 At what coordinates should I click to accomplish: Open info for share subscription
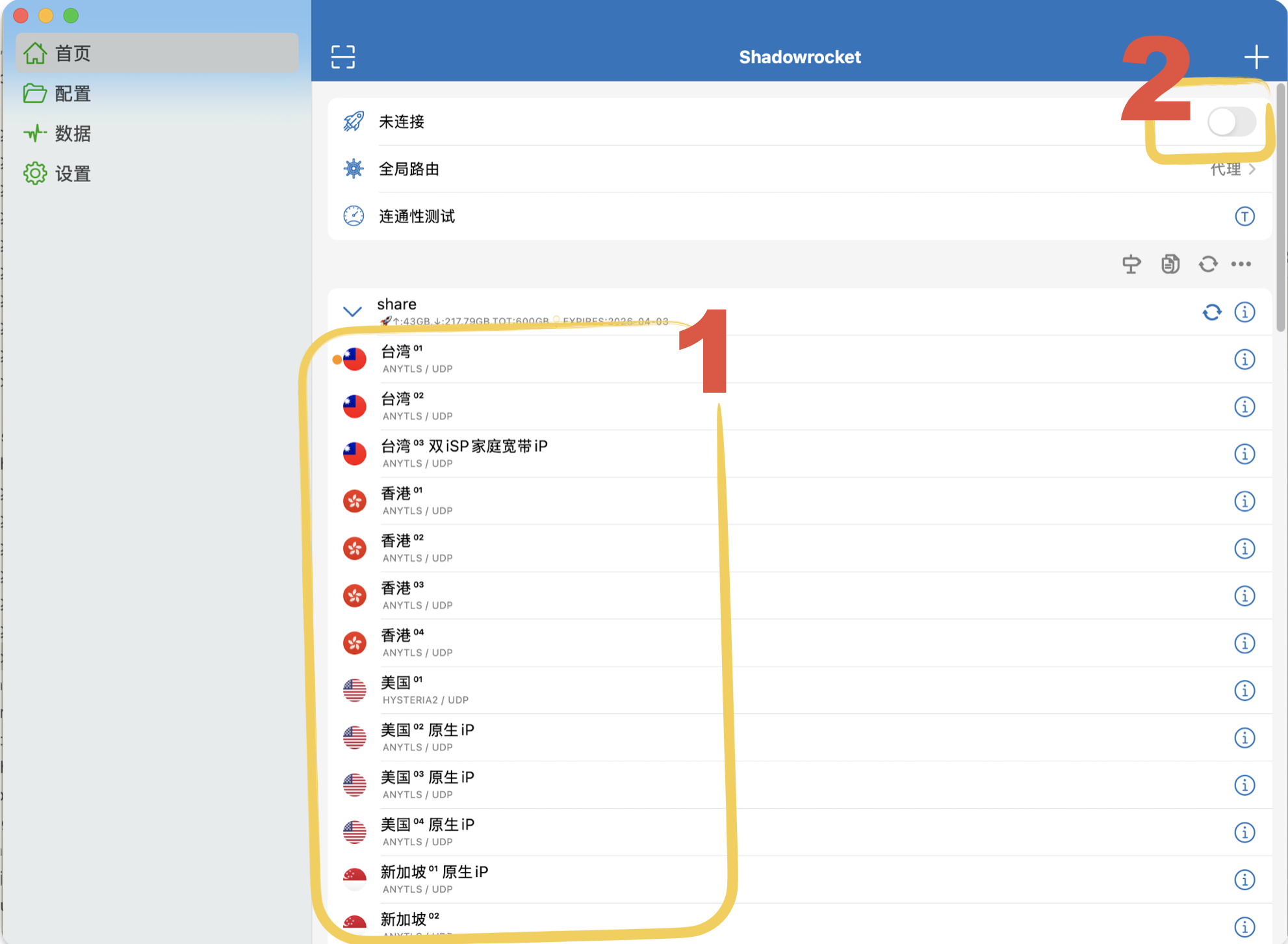1244,312
